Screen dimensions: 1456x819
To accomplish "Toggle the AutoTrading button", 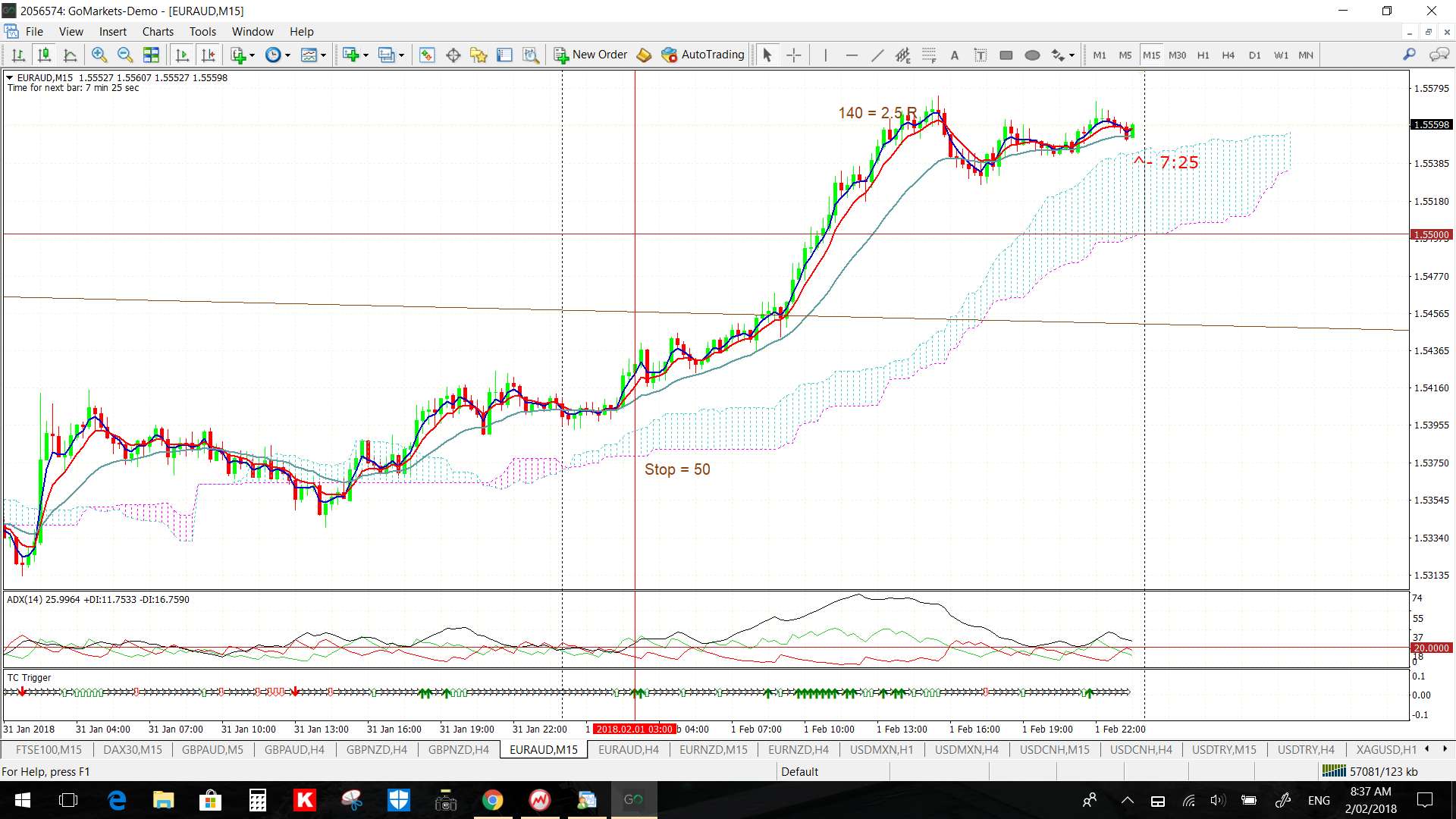I will [703, 55].
